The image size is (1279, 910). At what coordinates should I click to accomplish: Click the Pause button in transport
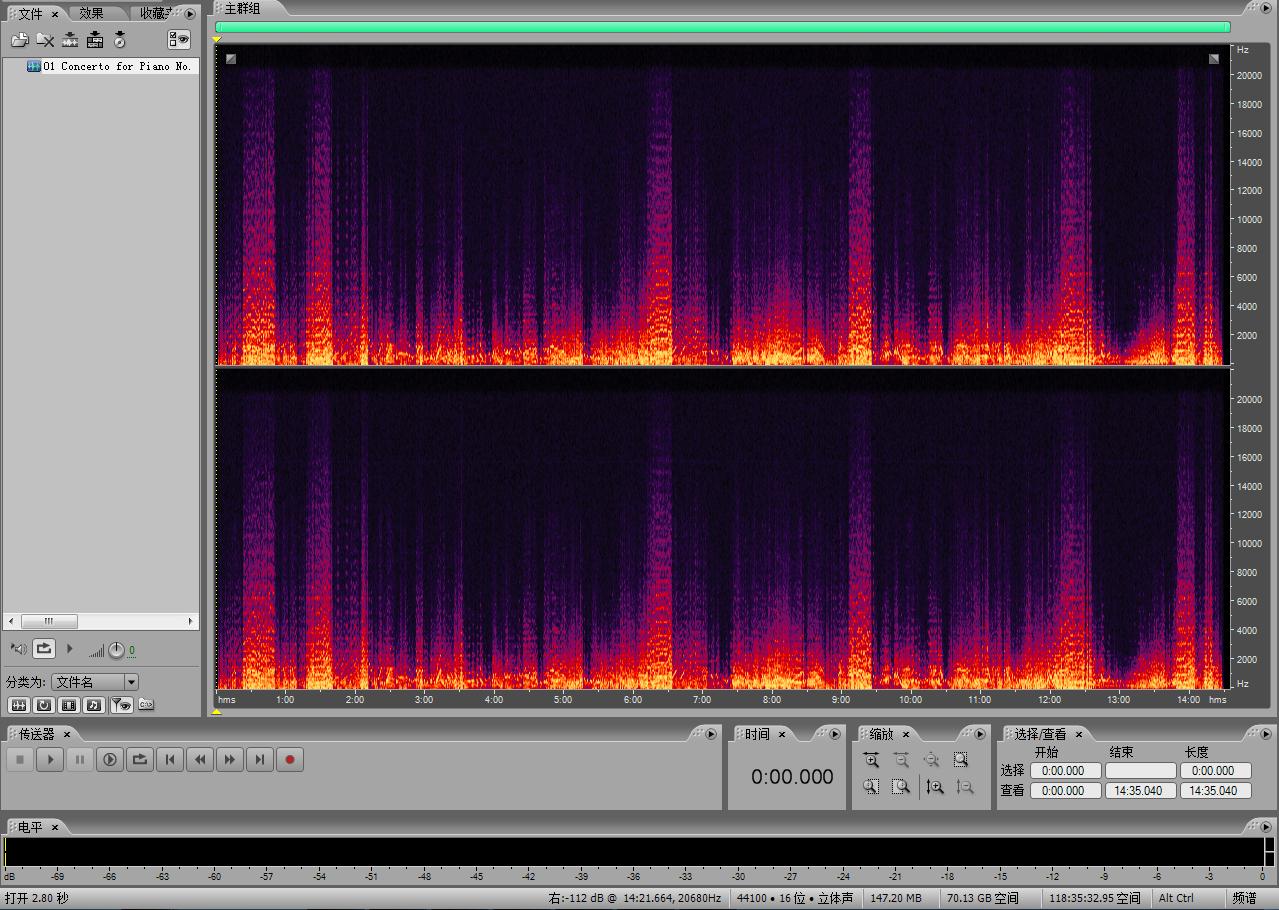80,760
